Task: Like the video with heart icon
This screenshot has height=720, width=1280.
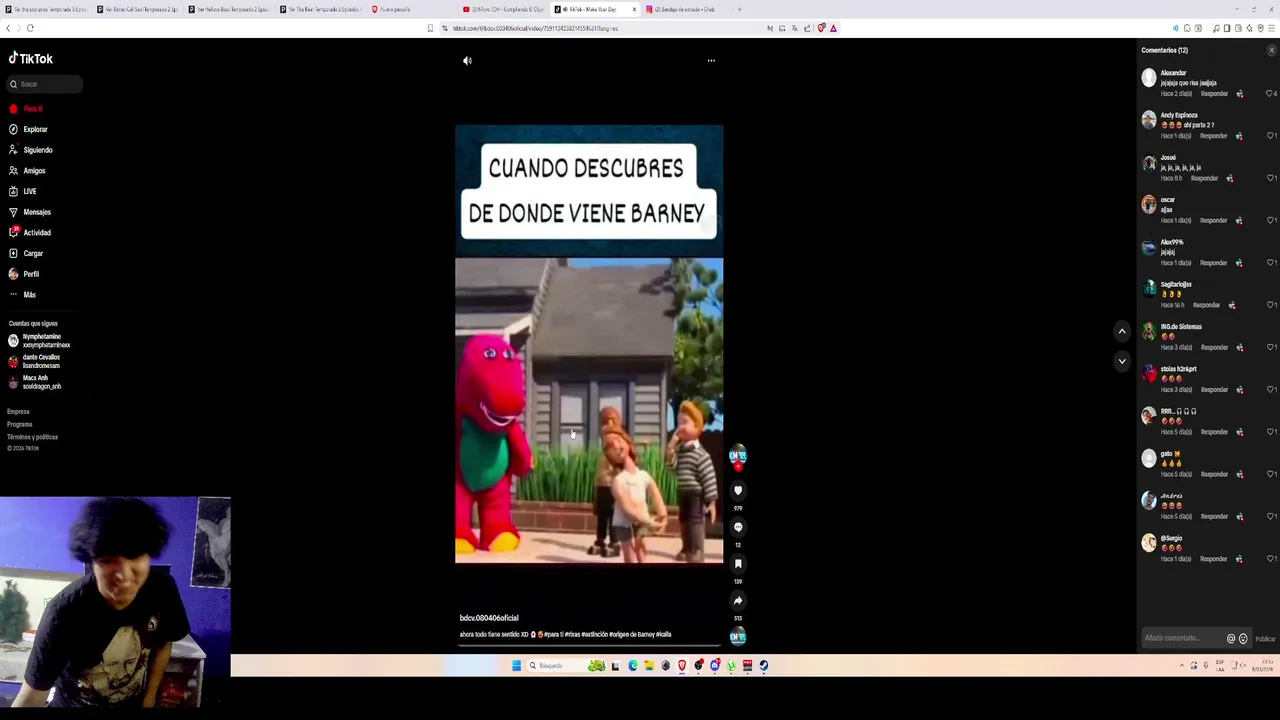Action: [738, 490]
